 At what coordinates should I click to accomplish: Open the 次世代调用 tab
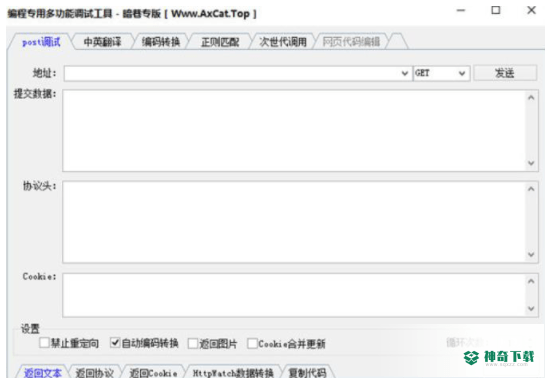pyautogui.click(x=283, y=42)
